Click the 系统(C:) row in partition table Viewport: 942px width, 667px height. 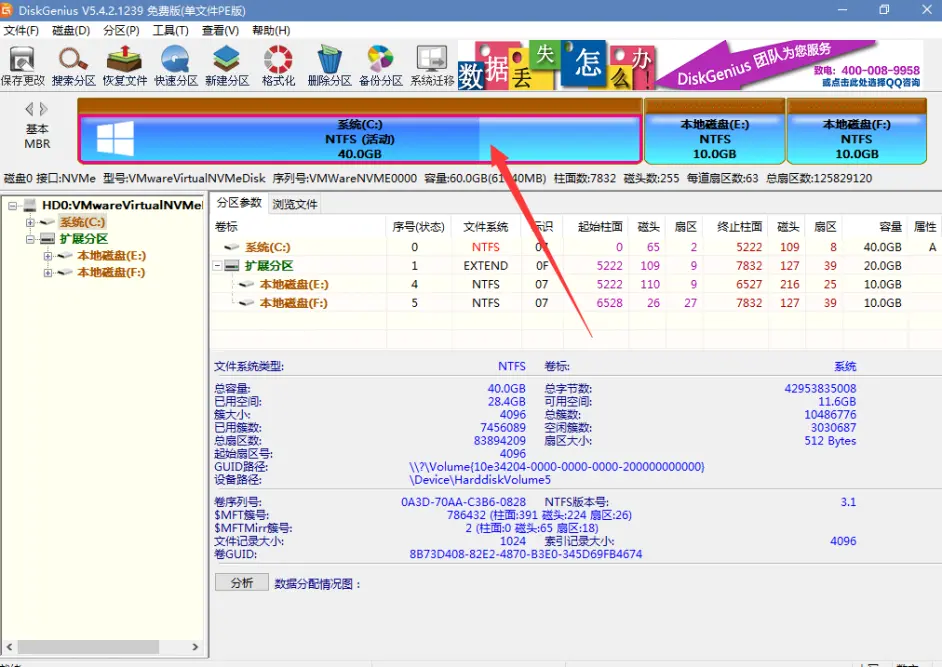tap(576, 247)
